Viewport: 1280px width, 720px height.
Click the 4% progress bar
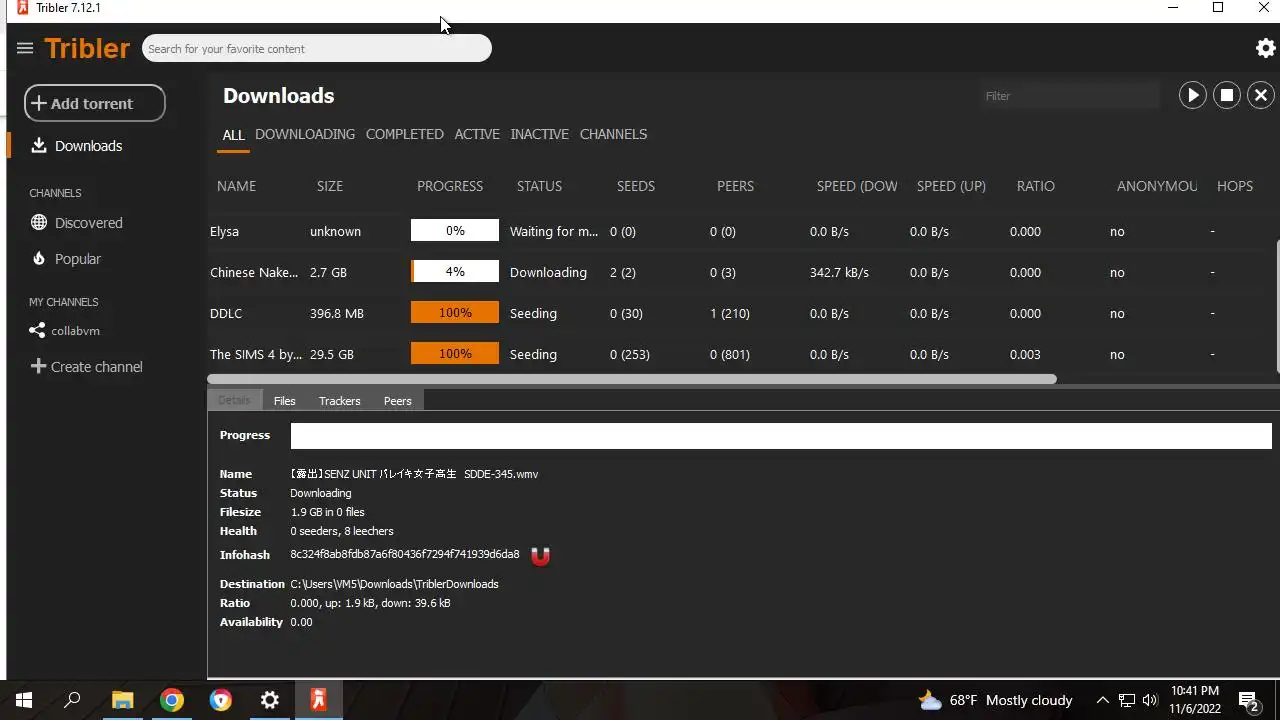455,272
